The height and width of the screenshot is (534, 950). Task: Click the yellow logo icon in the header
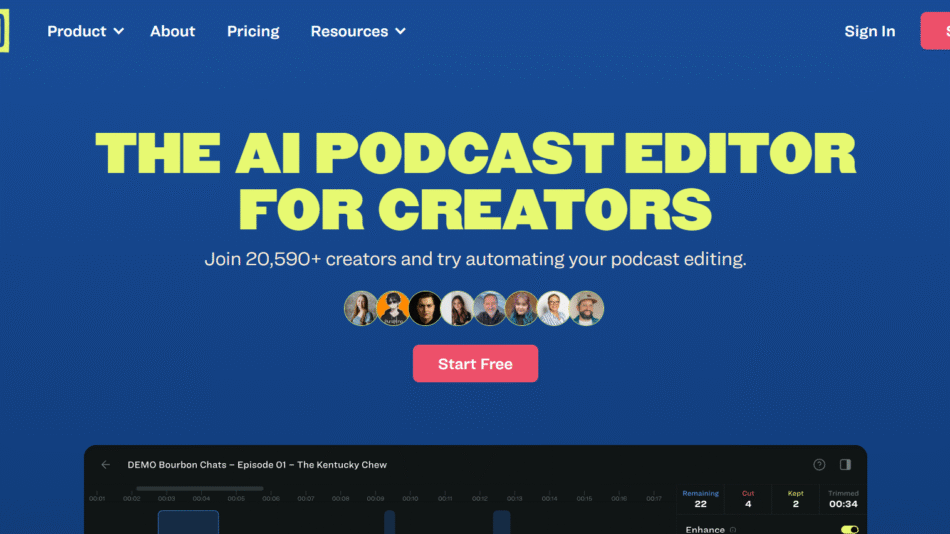(4, 31)
